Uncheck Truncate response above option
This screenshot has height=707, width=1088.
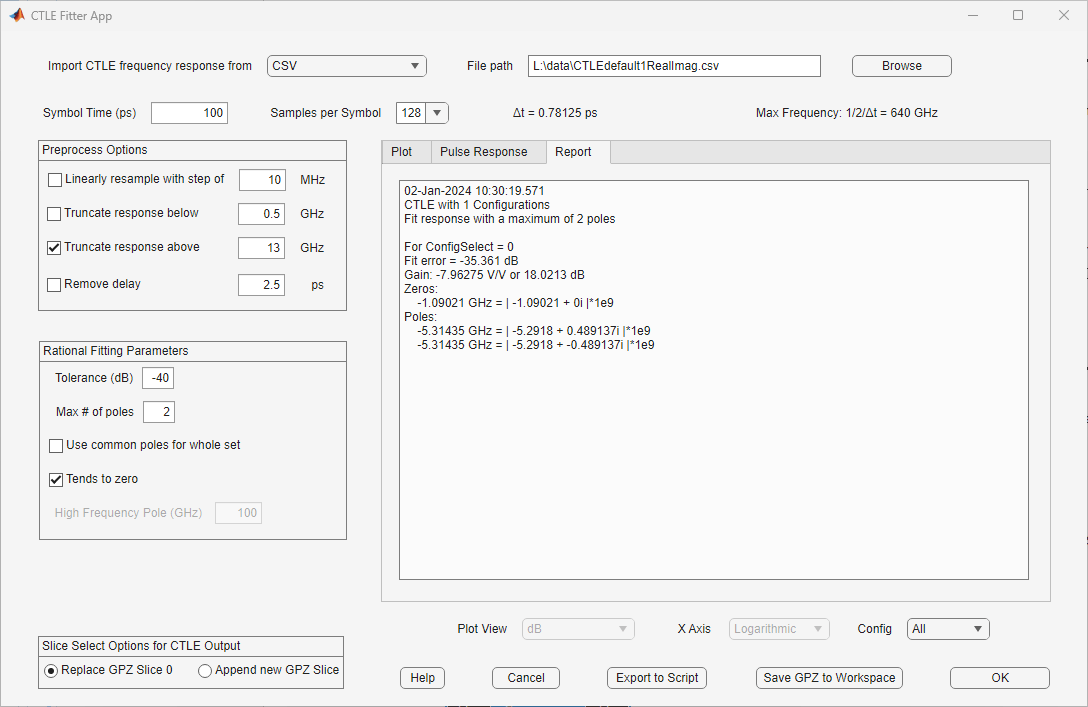pyautogui.click(x=55, y=248)
